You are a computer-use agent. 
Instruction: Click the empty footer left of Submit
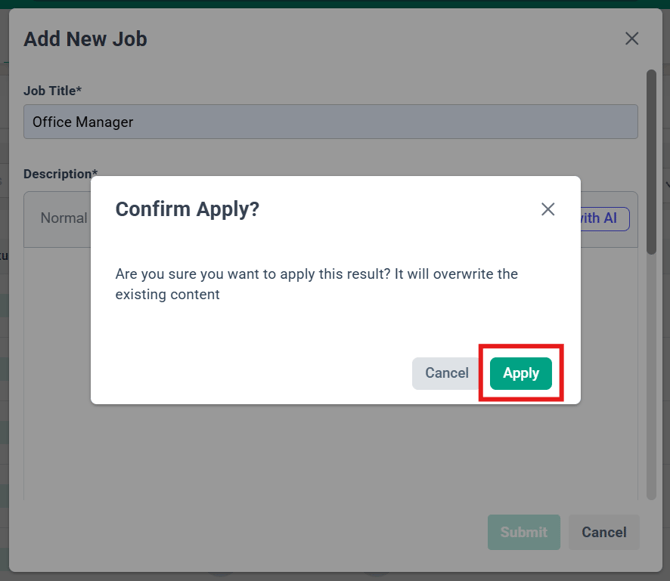(x=250, y=532)
